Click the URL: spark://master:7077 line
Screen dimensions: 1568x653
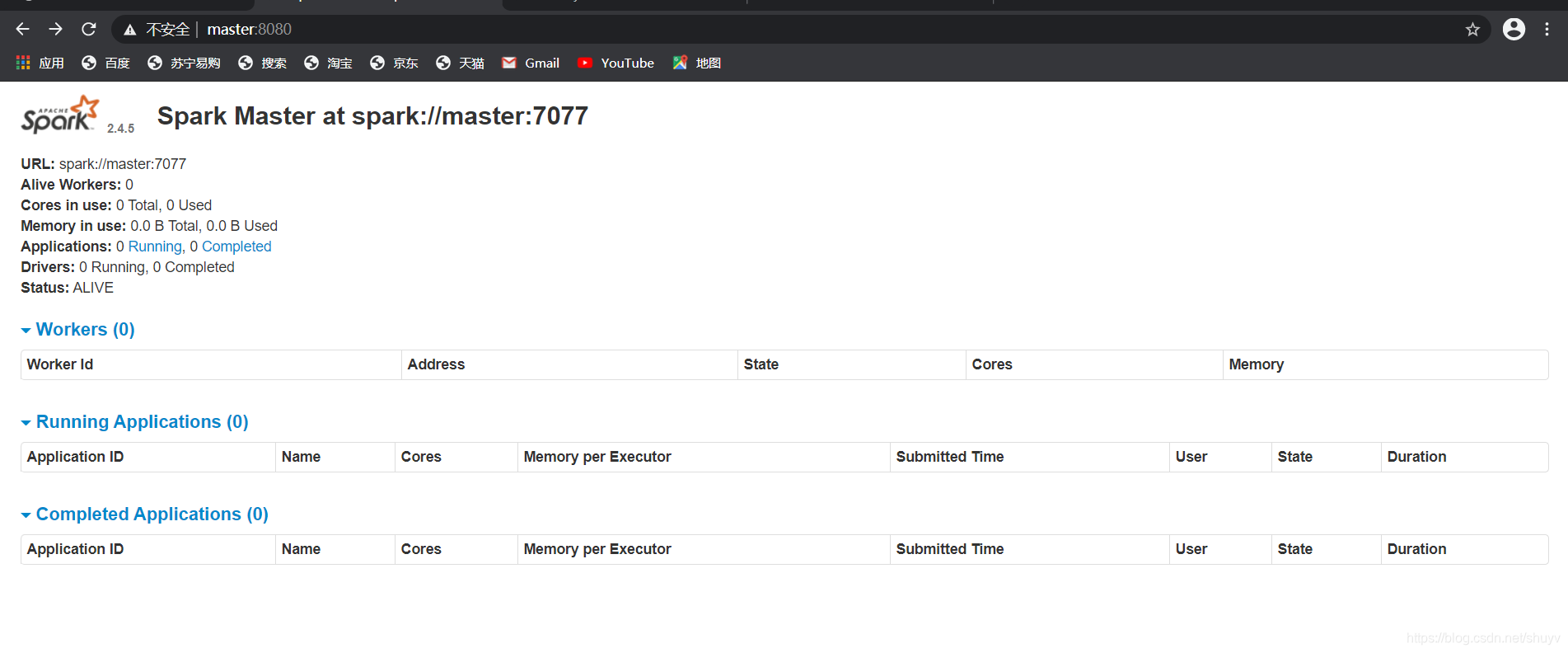point(104,164)
